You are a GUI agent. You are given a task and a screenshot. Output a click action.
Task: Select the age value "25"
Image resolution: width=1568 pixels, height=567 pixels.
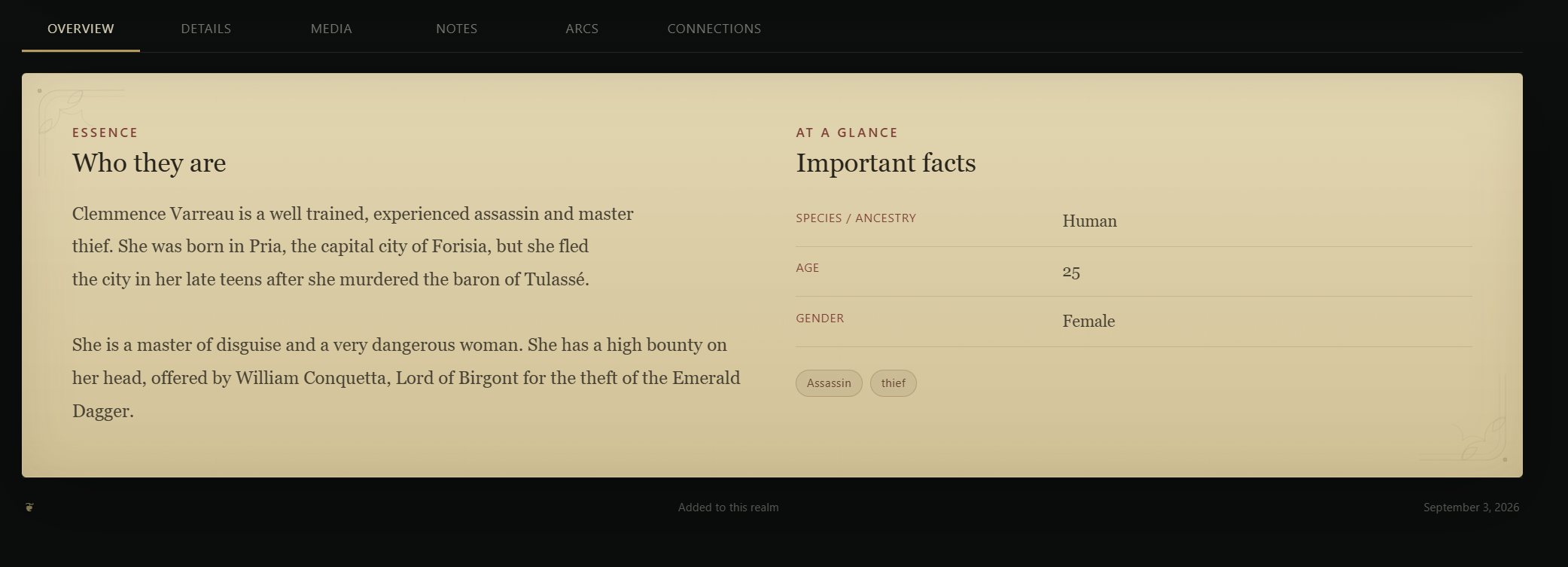pyautogui.click(x=1071, y=272)
